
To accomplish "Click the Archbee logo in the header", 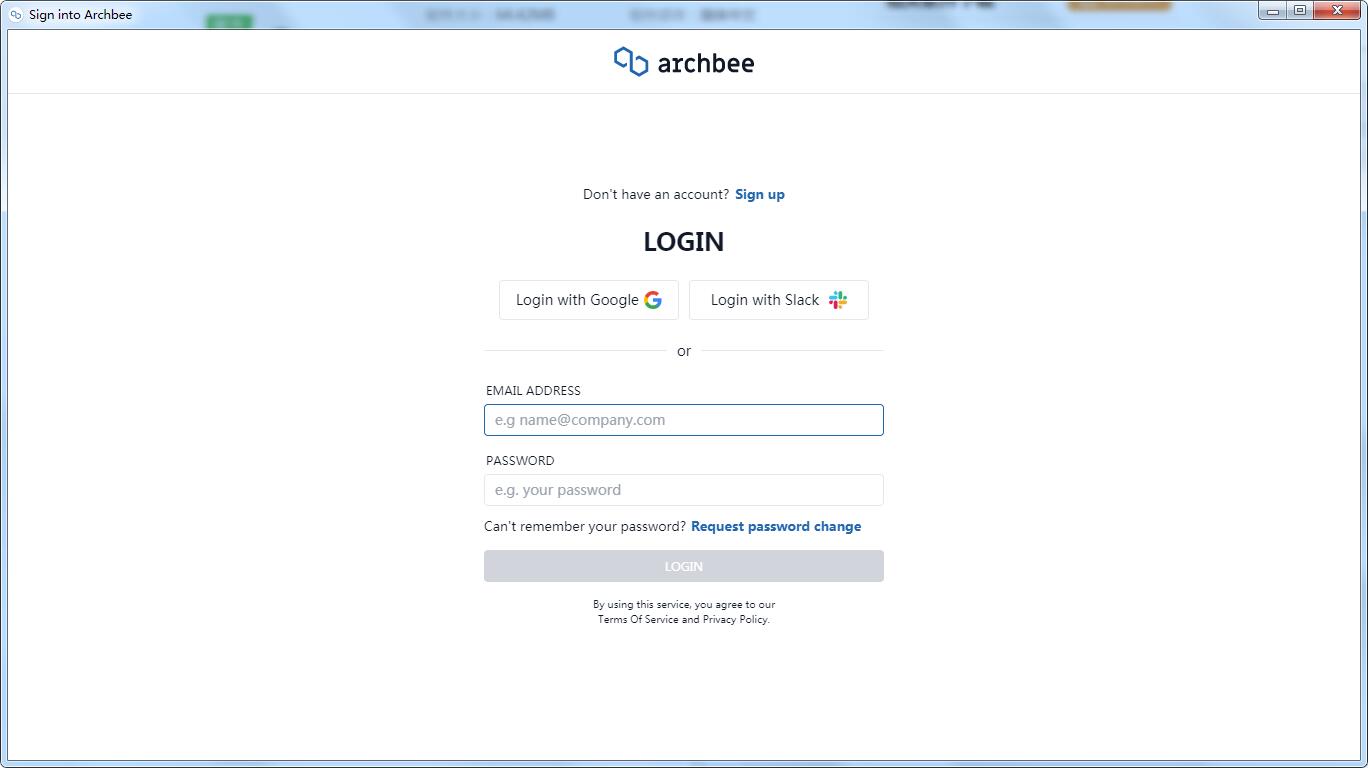I will tap(684, 62).
